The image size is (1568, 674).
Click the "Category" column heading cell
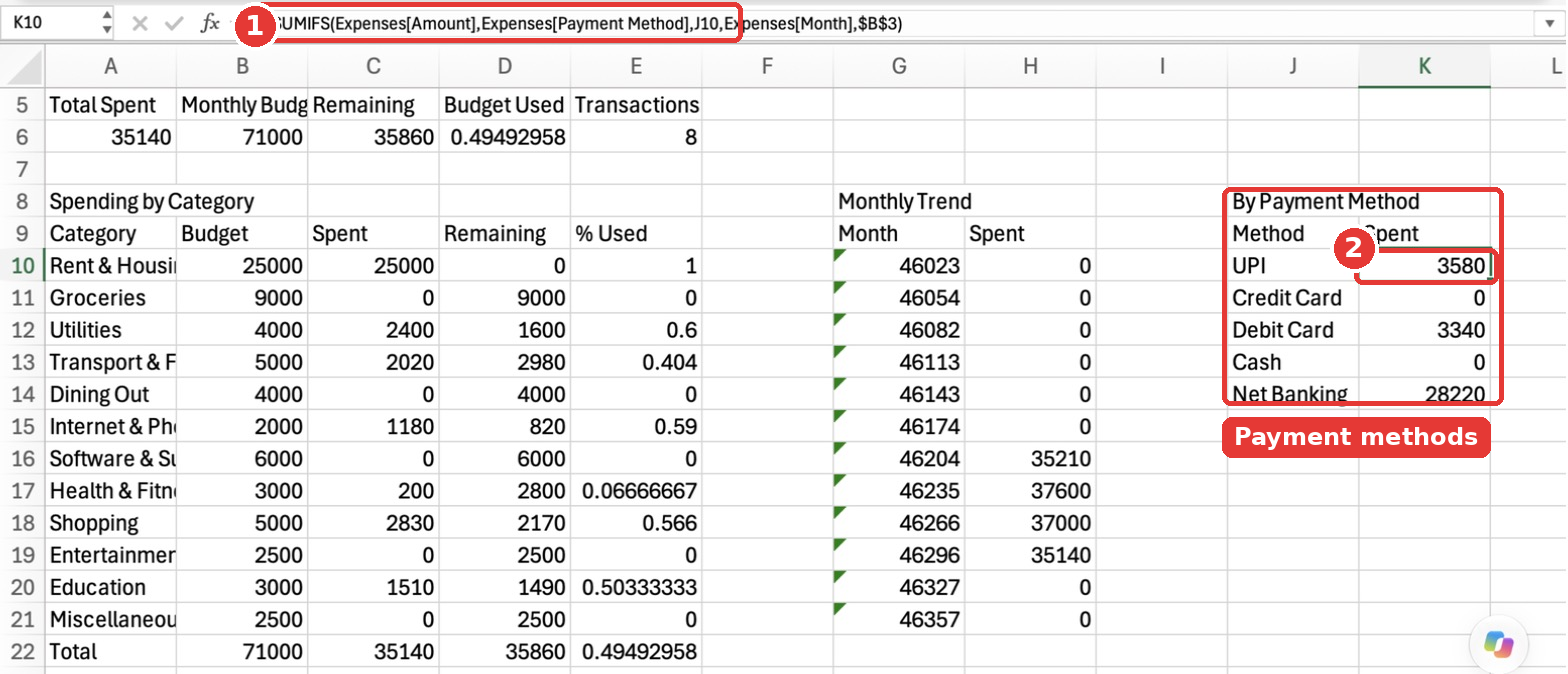[111, 234]
